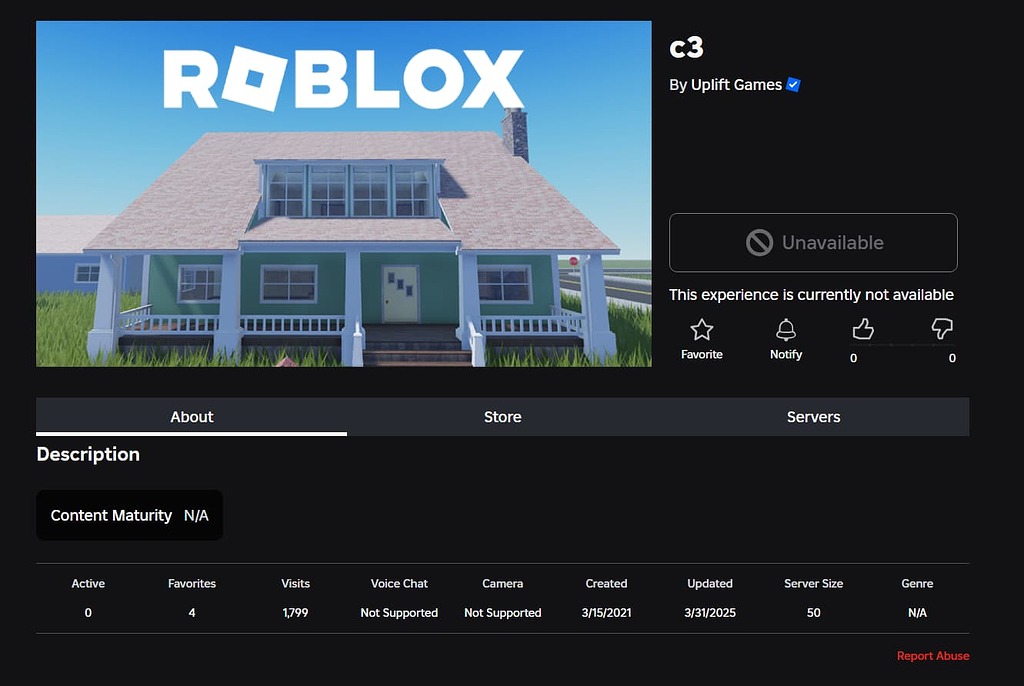Enable notifications for this experience
The height and width of the screenshot is (686, 1024).
786,340
